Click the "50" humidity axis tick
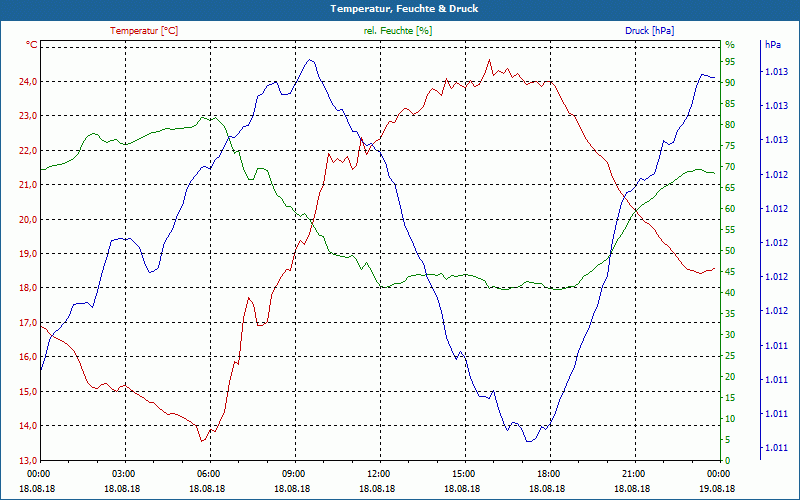 tap(730, 251)
